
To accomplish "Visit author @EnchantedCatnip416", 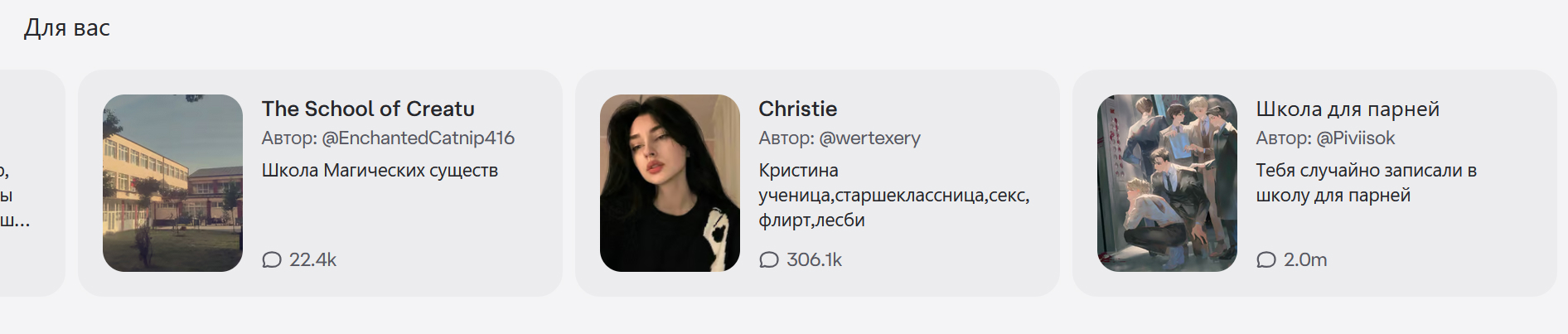I will (x=388, y=138).
